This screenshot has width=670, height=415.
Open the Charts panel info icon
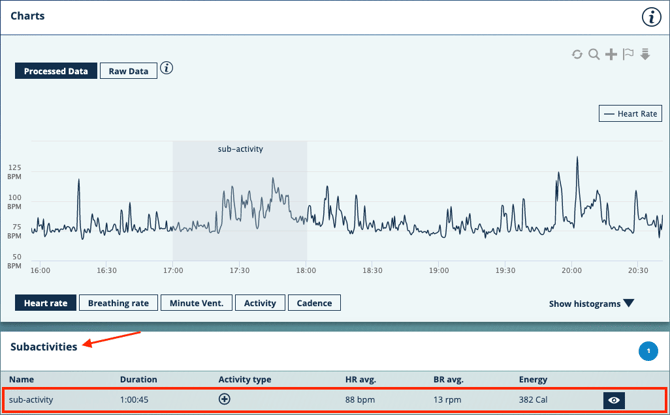651,17
